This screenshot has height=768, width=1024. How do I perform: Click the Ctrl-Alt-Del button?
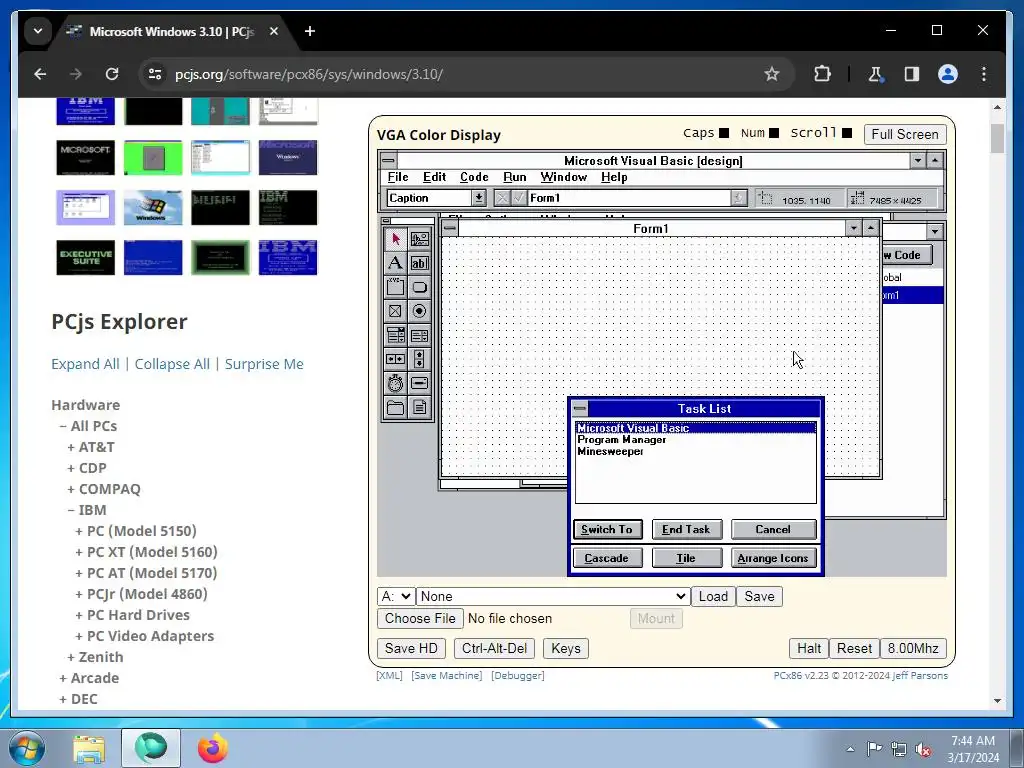click(494, 648)
